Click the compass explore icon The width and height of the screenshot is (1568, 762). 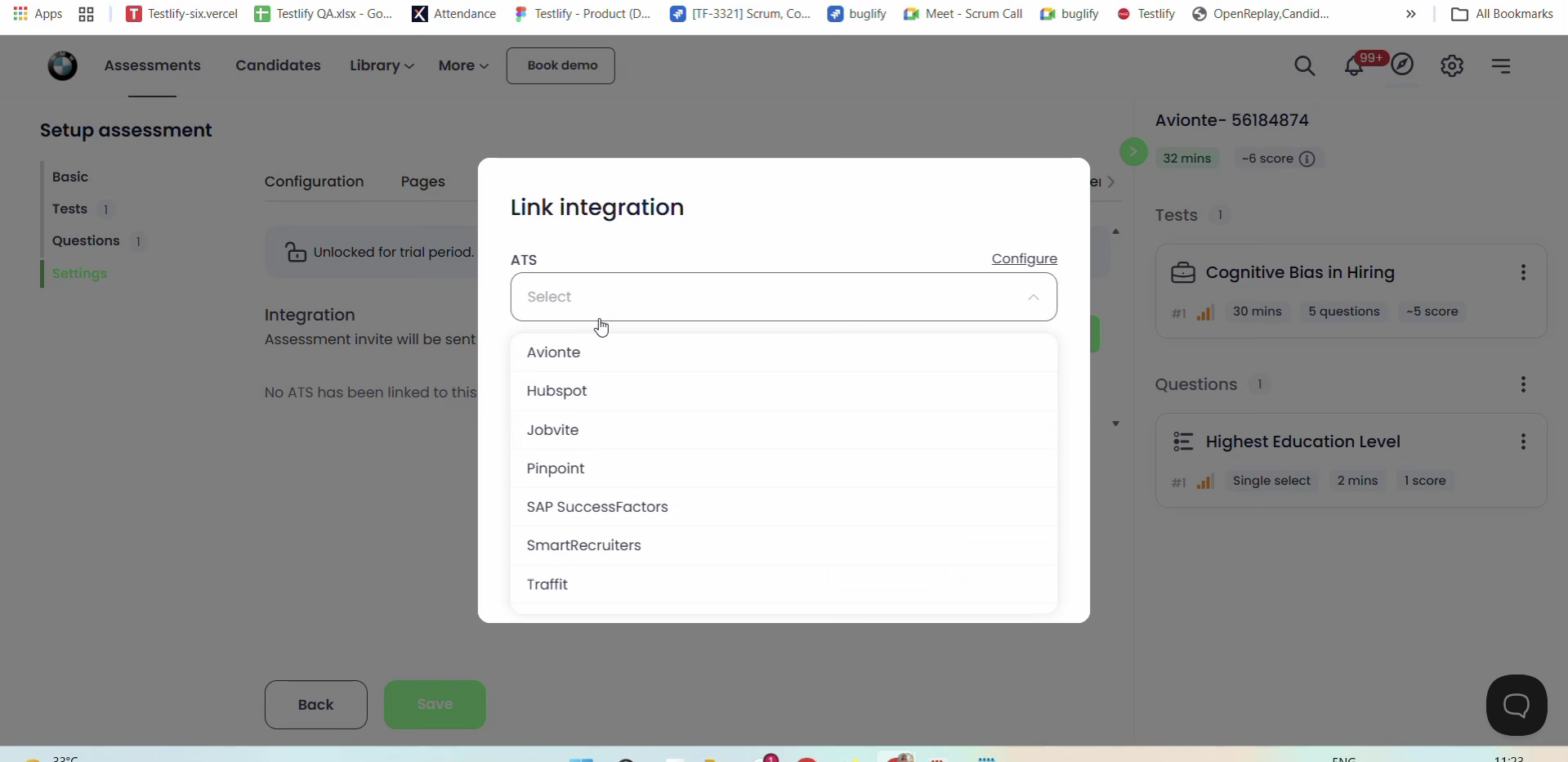(1402, 65)
